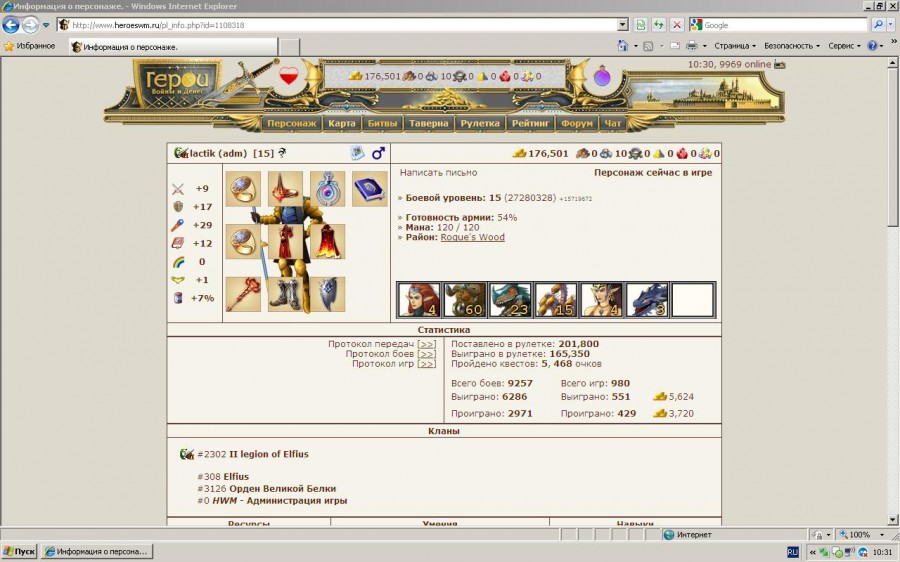
Task: Select the Информация о персонаже browser tab
Action: (x=173, y=46)
